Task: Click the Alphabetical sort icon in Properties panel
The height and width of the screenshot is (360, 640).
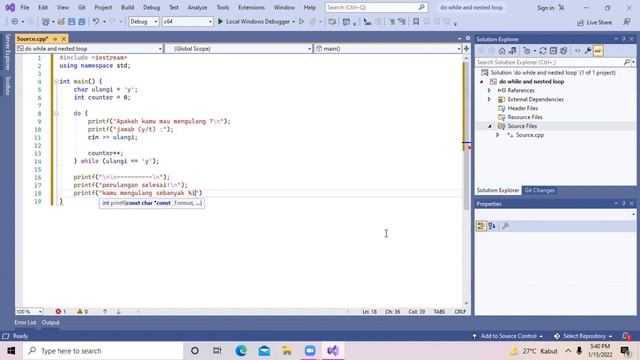Action: click(492, 226)
